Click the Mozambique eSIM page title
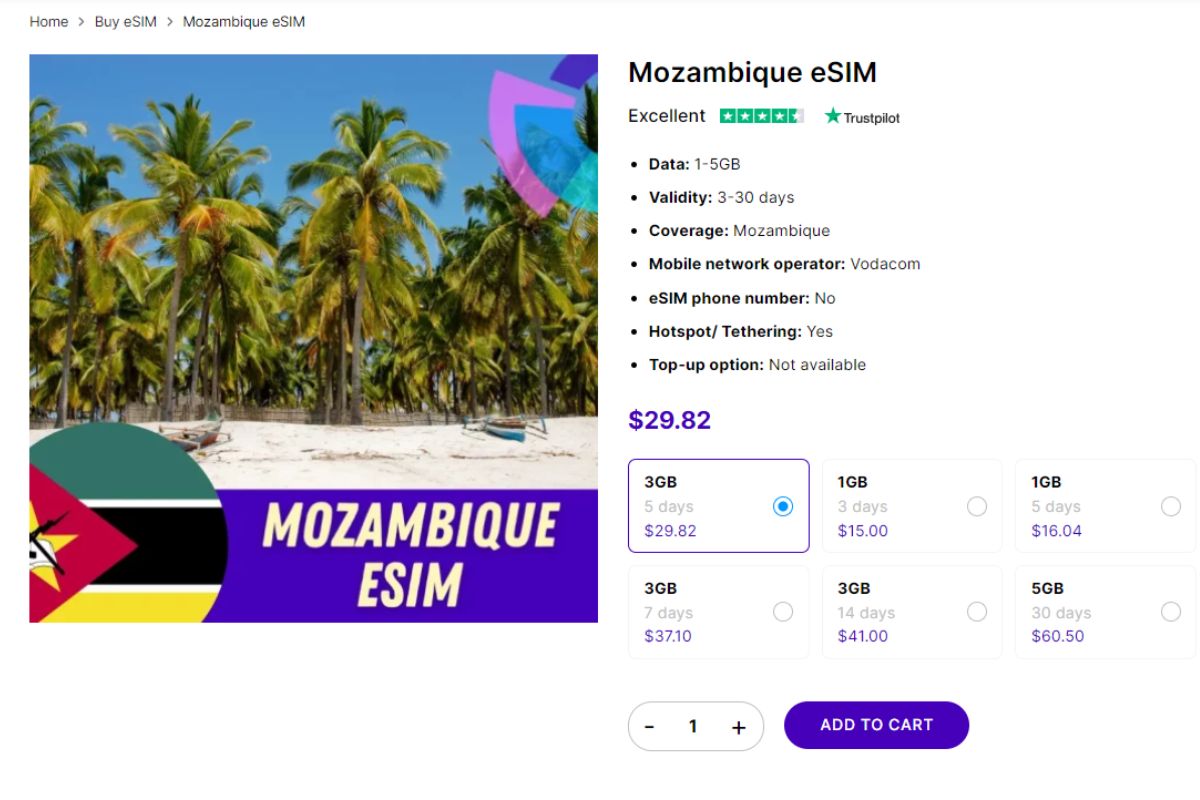This screenshot has width=1200, height=800. coord(752,72)
